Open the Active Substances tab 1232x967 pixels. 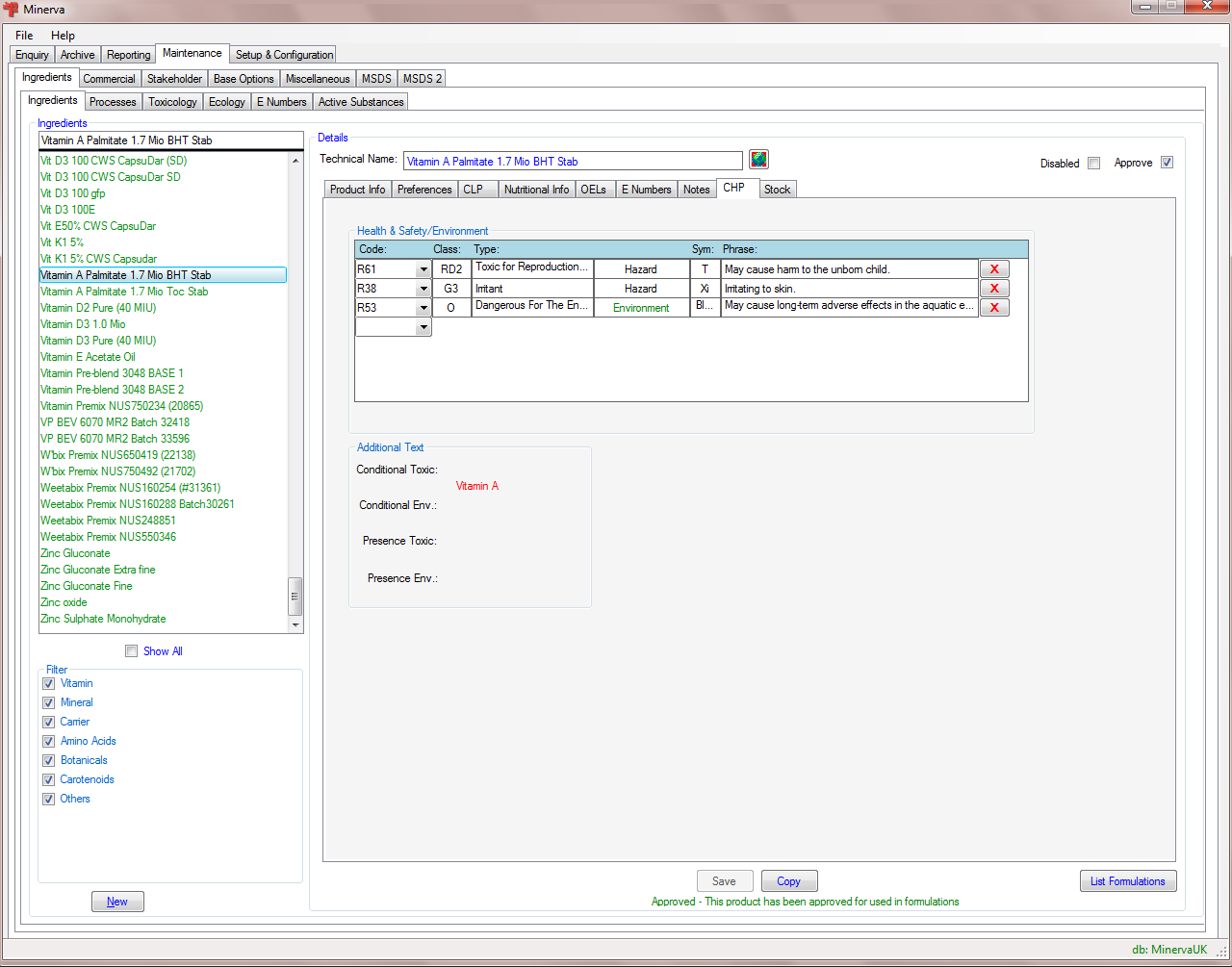click(x=361, y=102)
